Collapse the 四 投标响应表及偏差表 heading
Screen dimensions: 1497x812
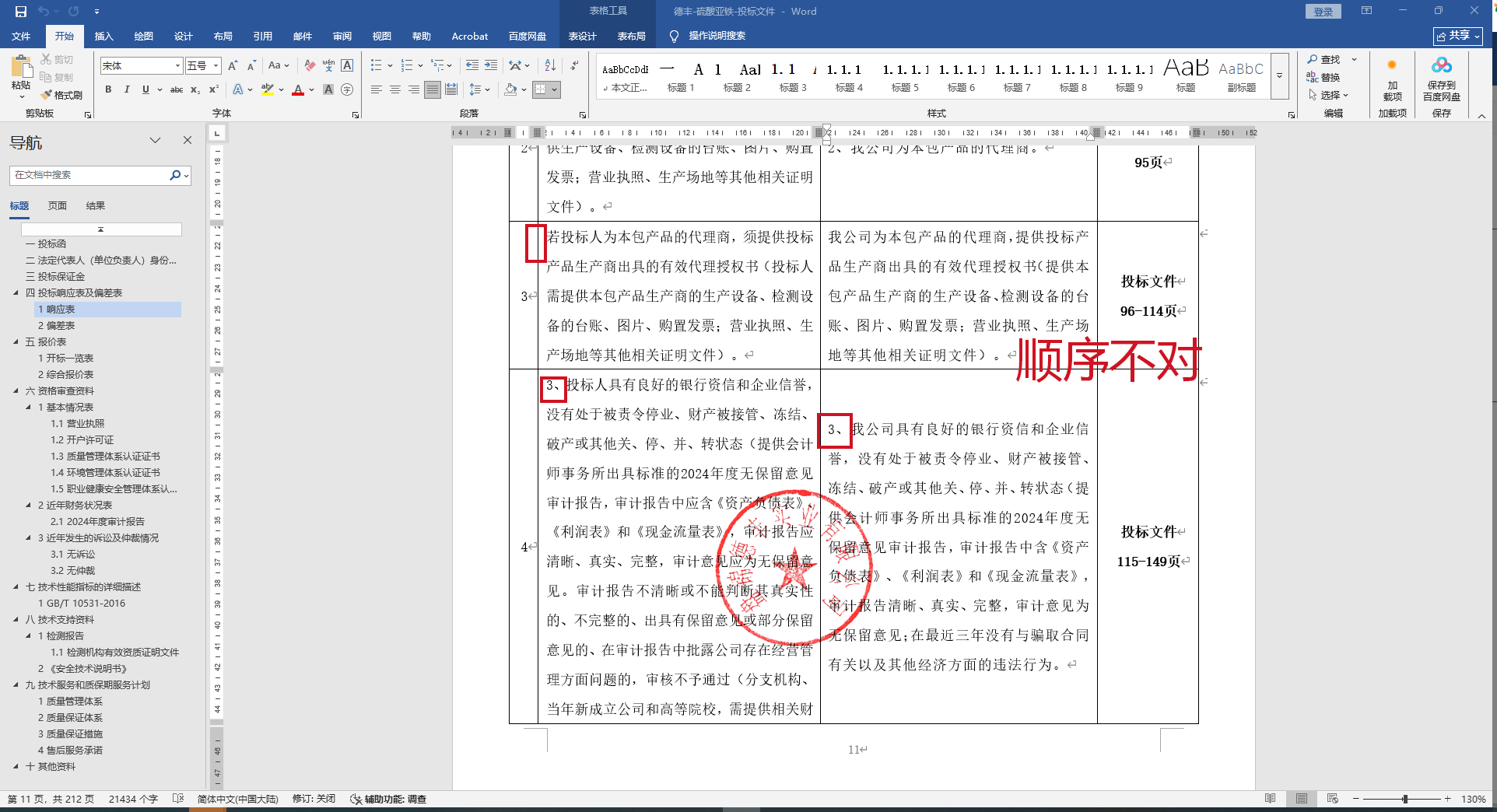[x=16, y=293]
